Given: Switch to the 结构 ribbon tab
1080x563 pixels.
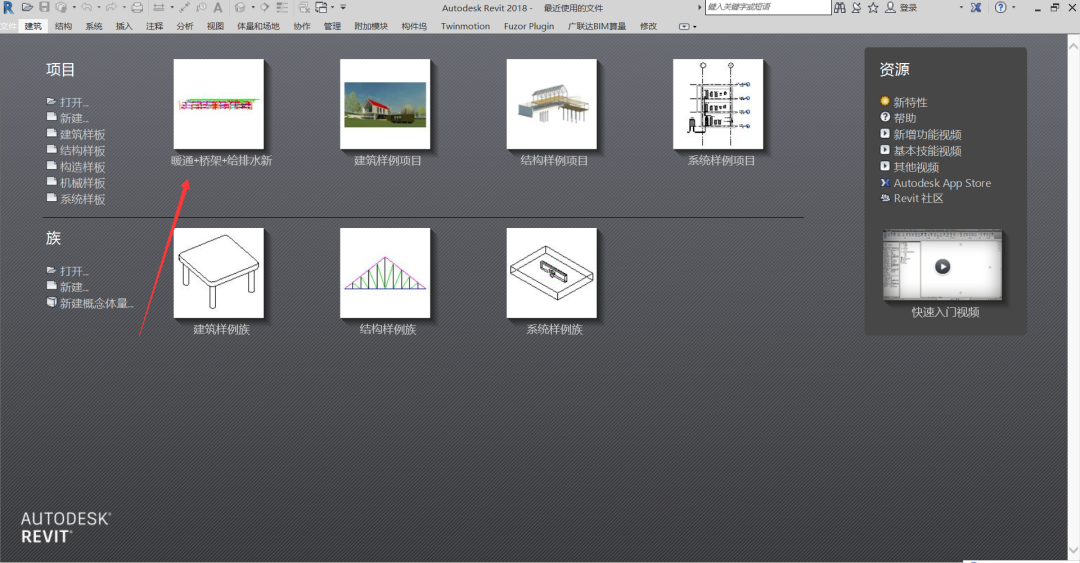Looking at the screenshot, I should (63, 26).
